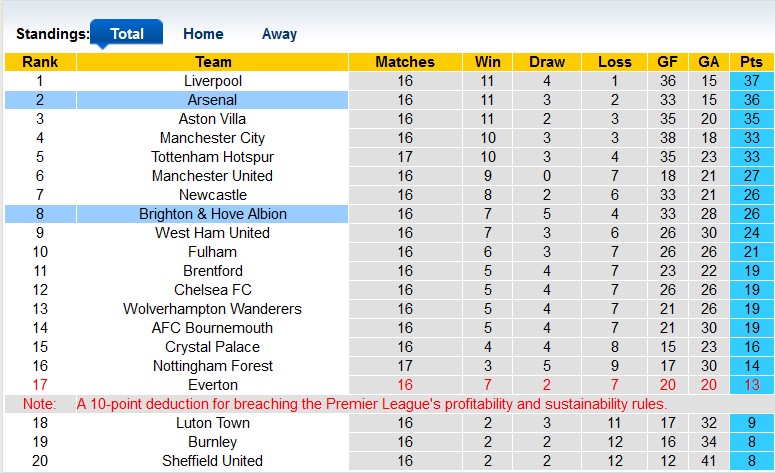
Task: Select West Ham United team name
Action: [x=213, y=233]
